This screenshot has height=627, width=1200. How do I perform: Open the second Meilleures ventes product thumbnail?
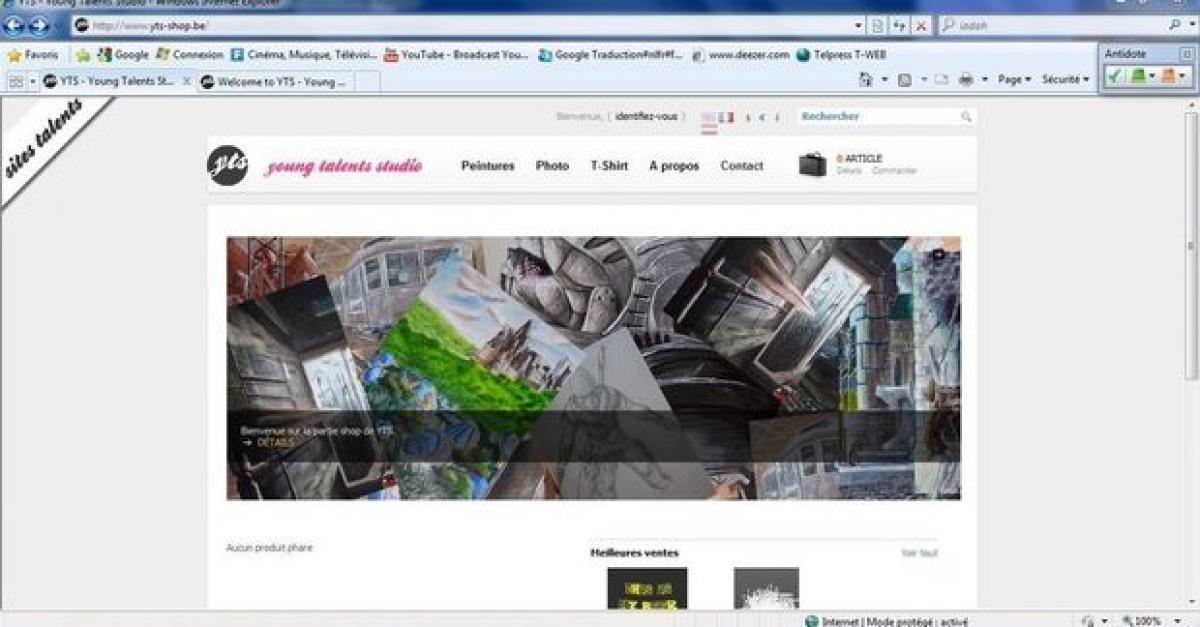(x=766, y=588)
